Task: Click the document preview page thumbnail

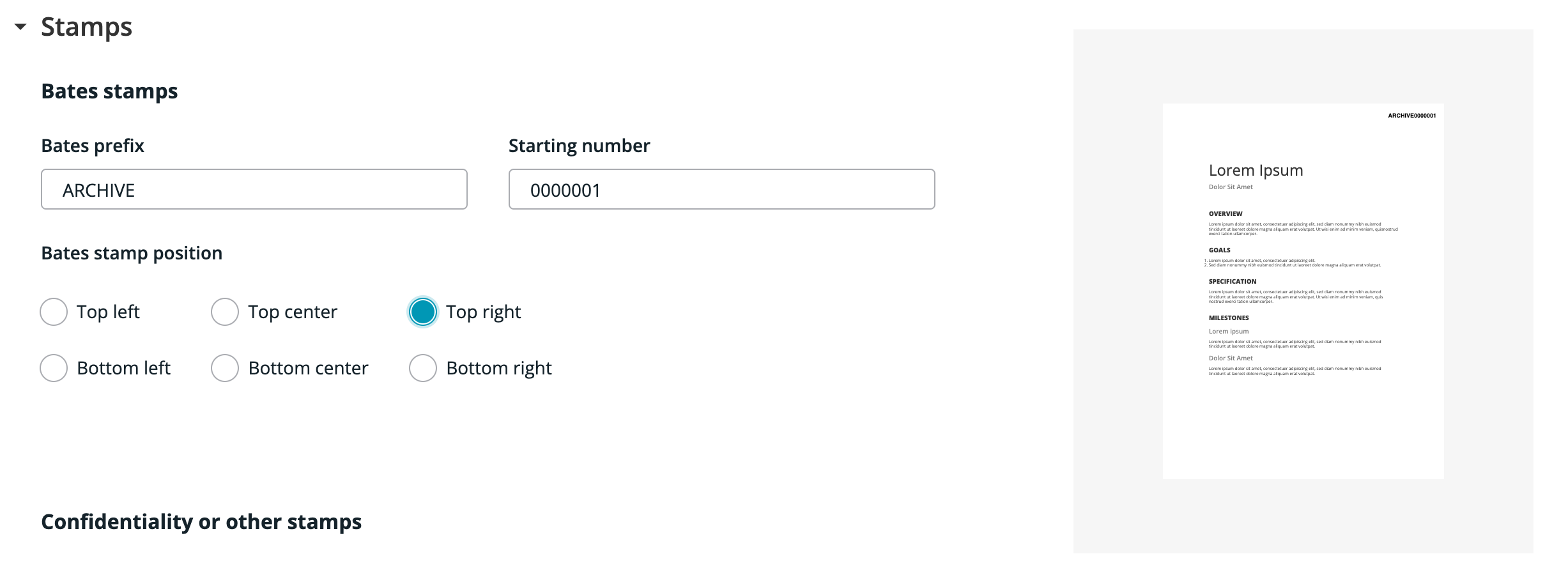Action: pyautogui.click(x=1303, y=291)
